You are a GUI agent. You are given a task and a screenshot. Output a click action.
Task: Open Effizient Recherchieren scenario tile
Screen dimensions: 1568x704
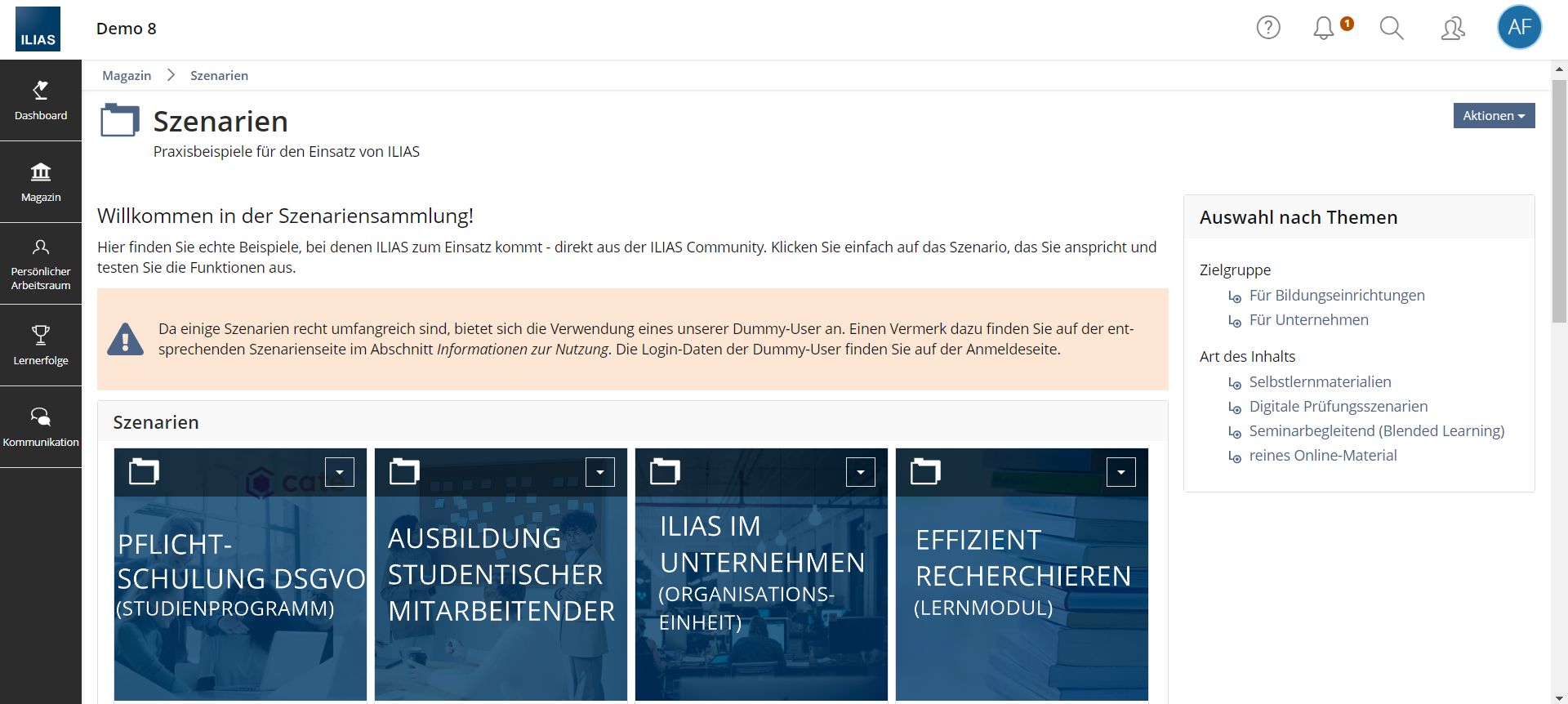click(x=1022, y=575)
